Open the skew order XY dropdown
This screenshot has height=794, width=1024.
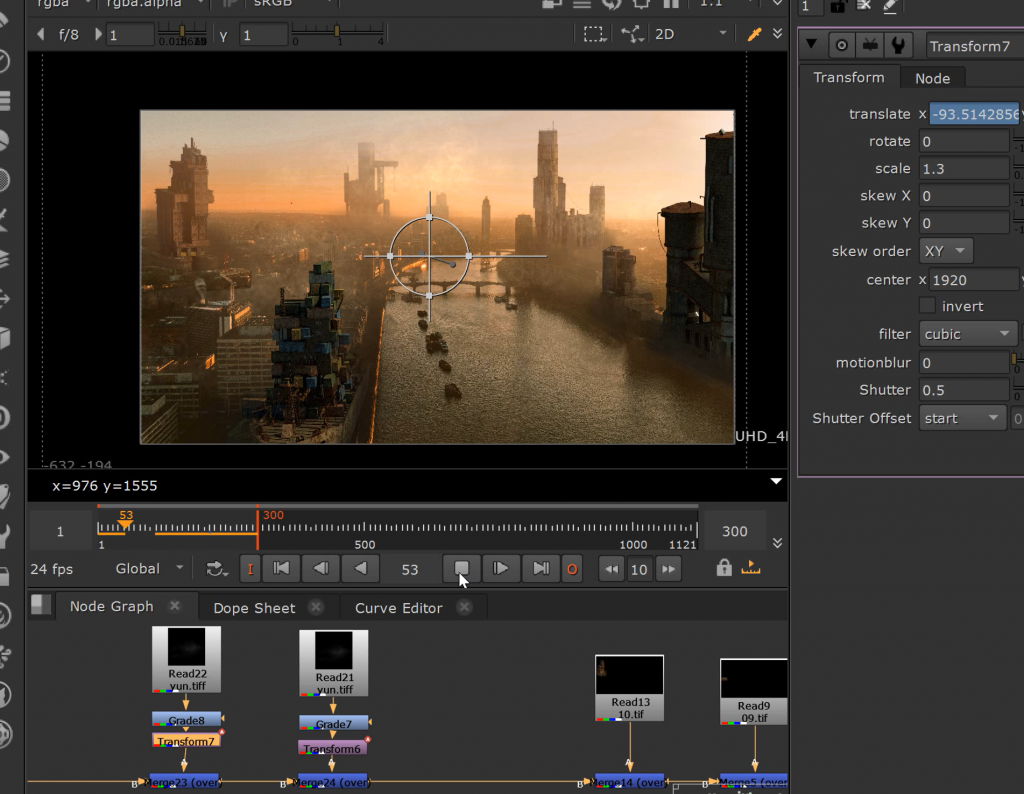coord(946,251)
